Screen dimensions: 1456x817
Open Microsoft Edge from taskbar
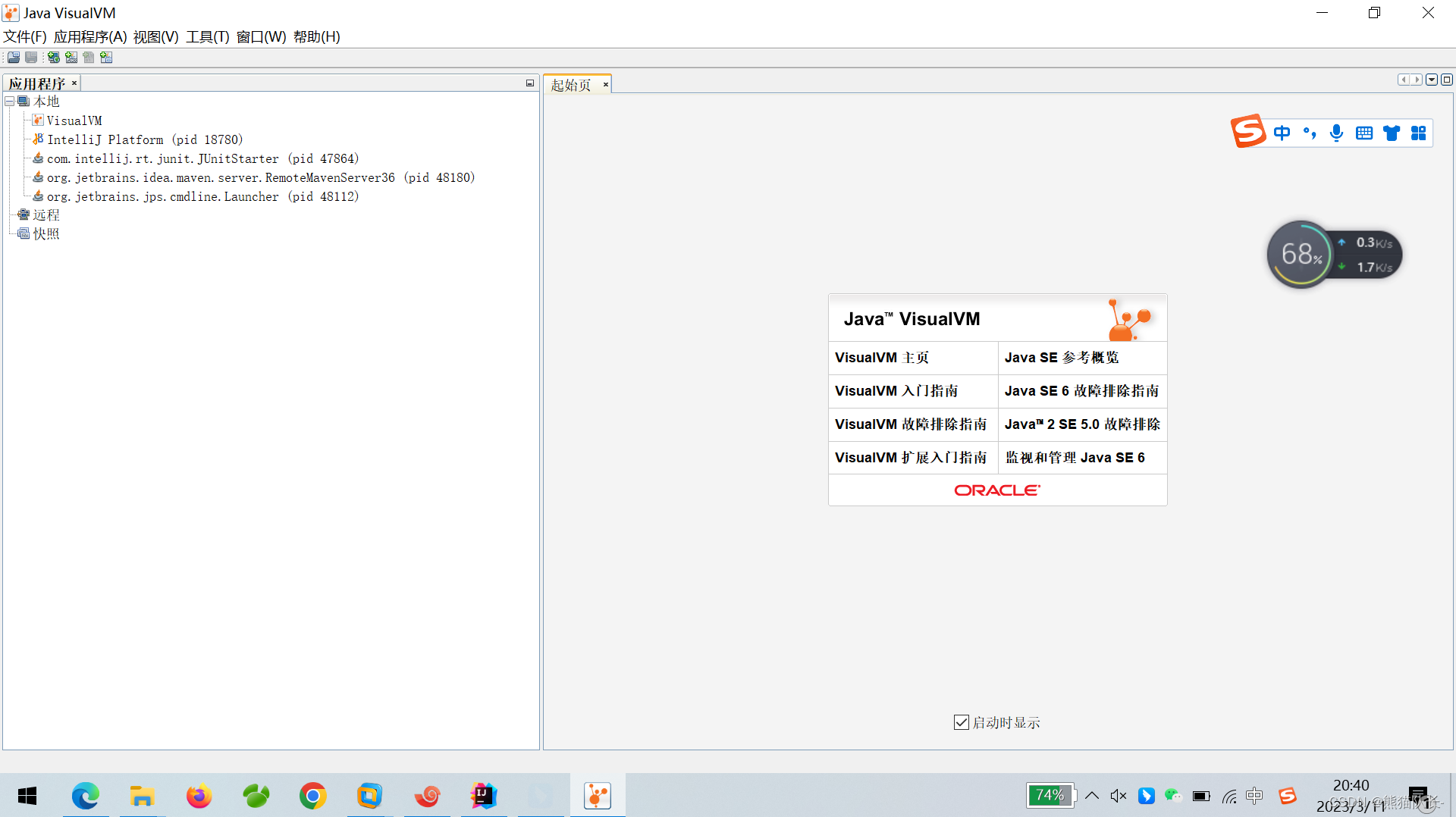tap(86, 796)
